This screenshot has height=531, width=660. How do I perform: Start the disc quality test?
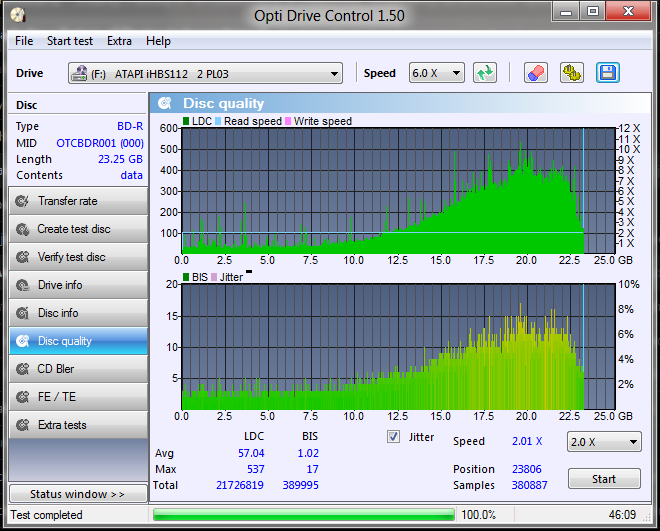coord(604,479)
